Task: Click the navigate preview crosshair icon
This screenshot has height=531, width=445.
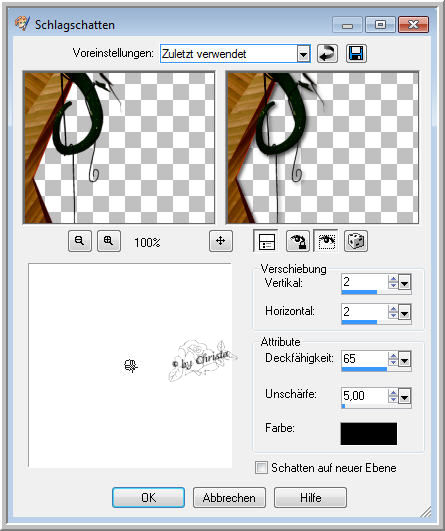Action: point(221,241)
